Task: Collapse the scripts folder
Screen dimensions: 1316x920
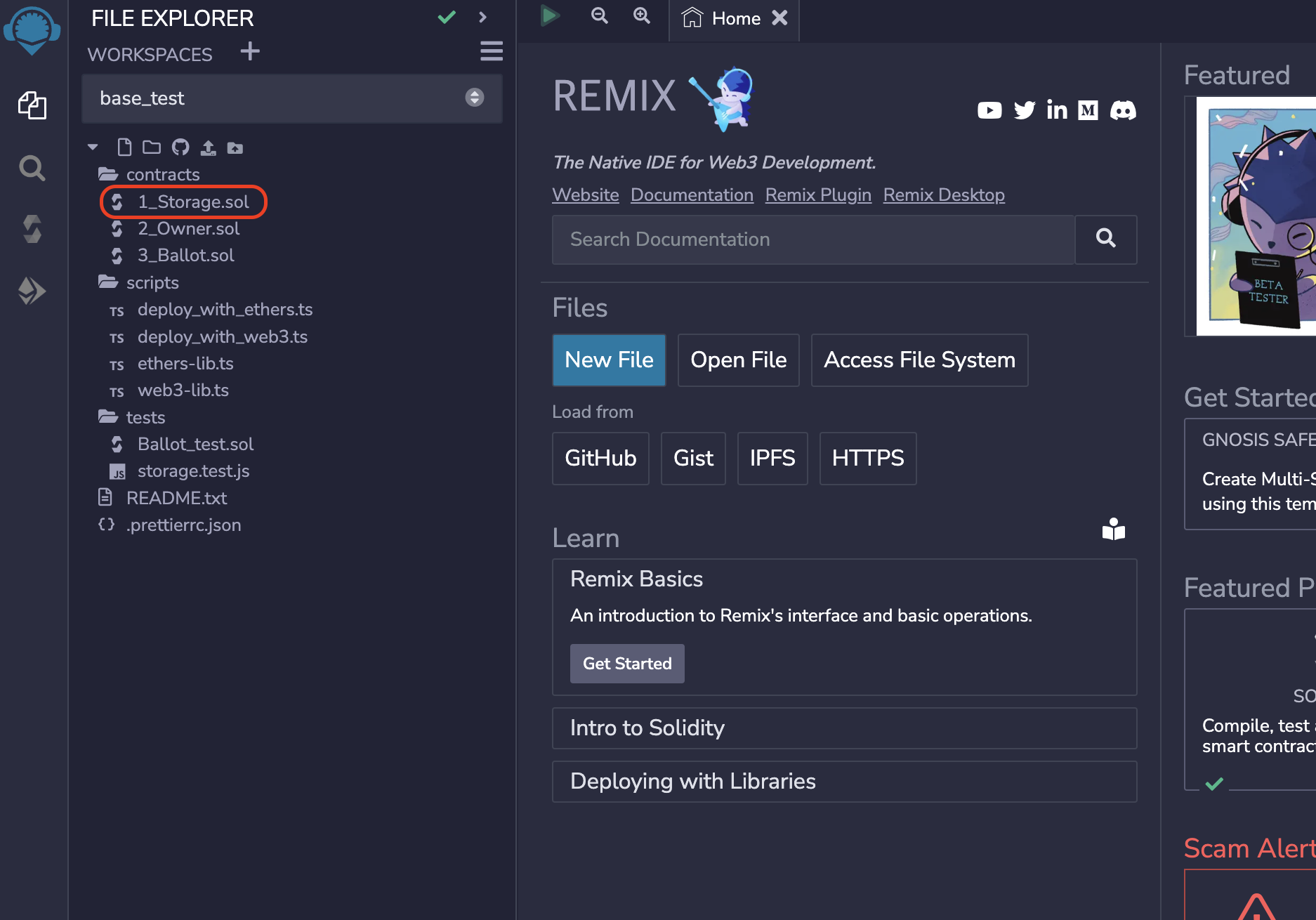Action: [139, 282]
